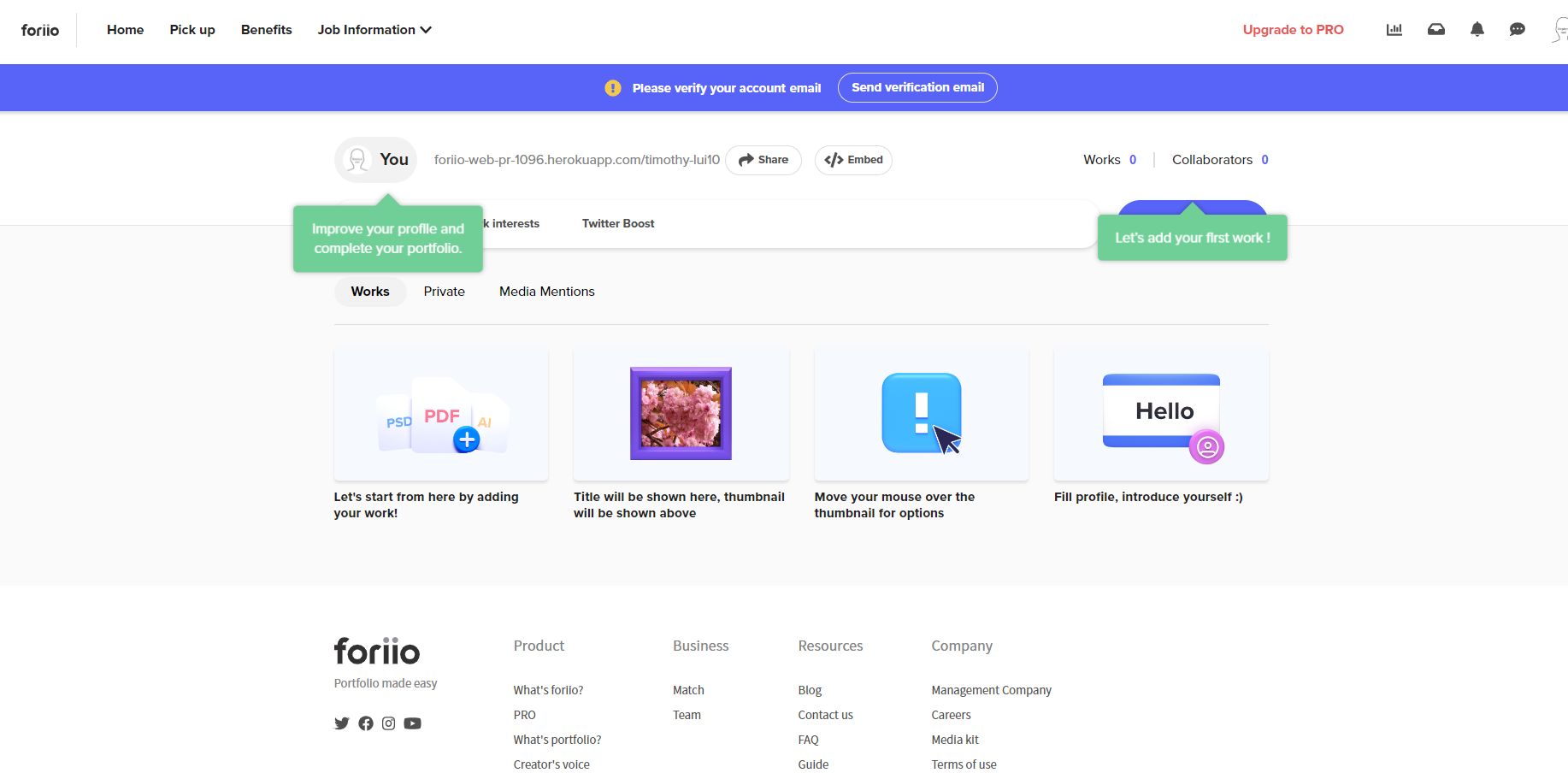
Task: Open the inbox tray icon
Action: point(1435,30)
